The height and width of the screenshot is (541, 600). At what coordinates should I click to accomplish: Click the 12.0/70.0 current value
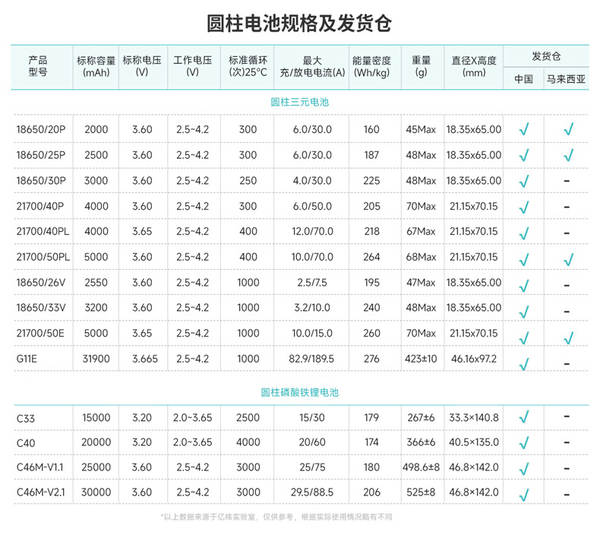[312, 231]
